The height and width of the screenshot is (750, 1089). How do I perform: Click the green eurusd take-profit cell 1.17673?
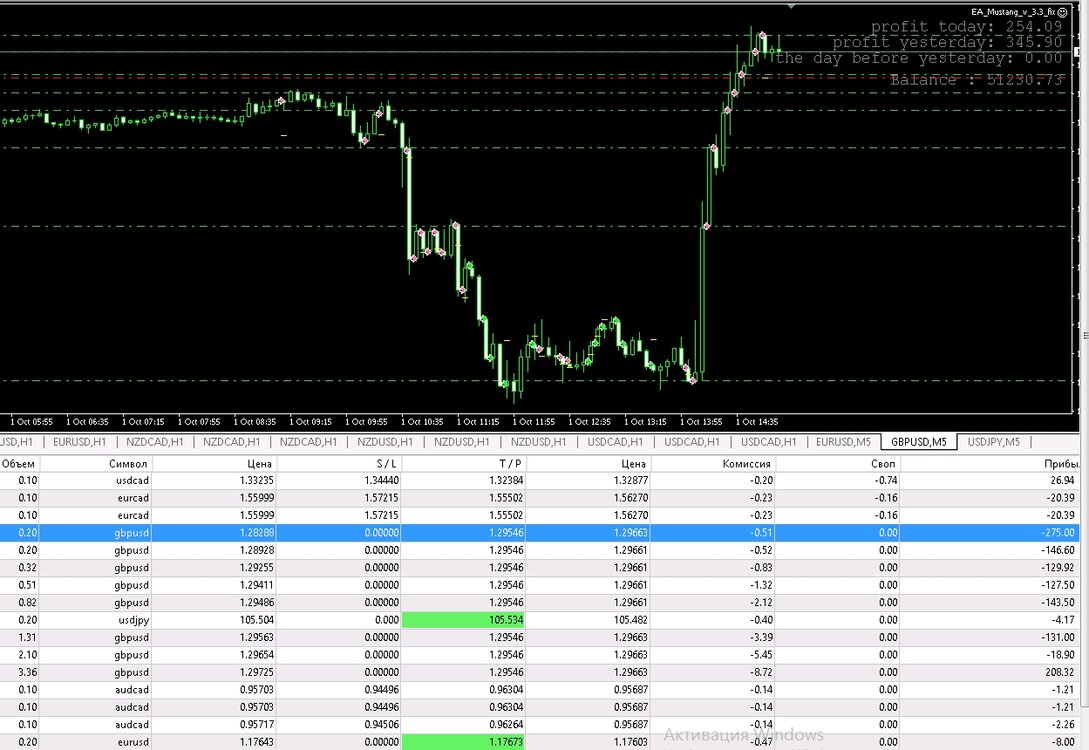(x=463, y=742)
